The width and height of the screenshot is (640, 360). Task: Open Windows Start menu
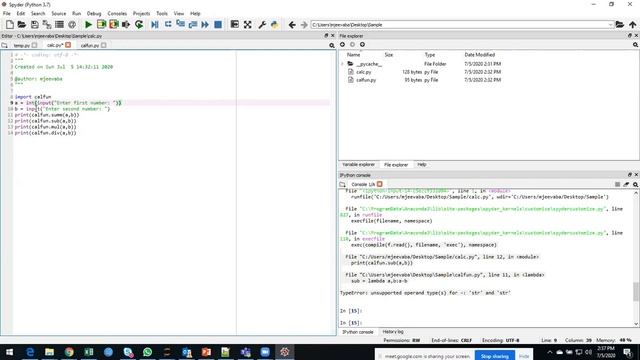coord(9,352)
